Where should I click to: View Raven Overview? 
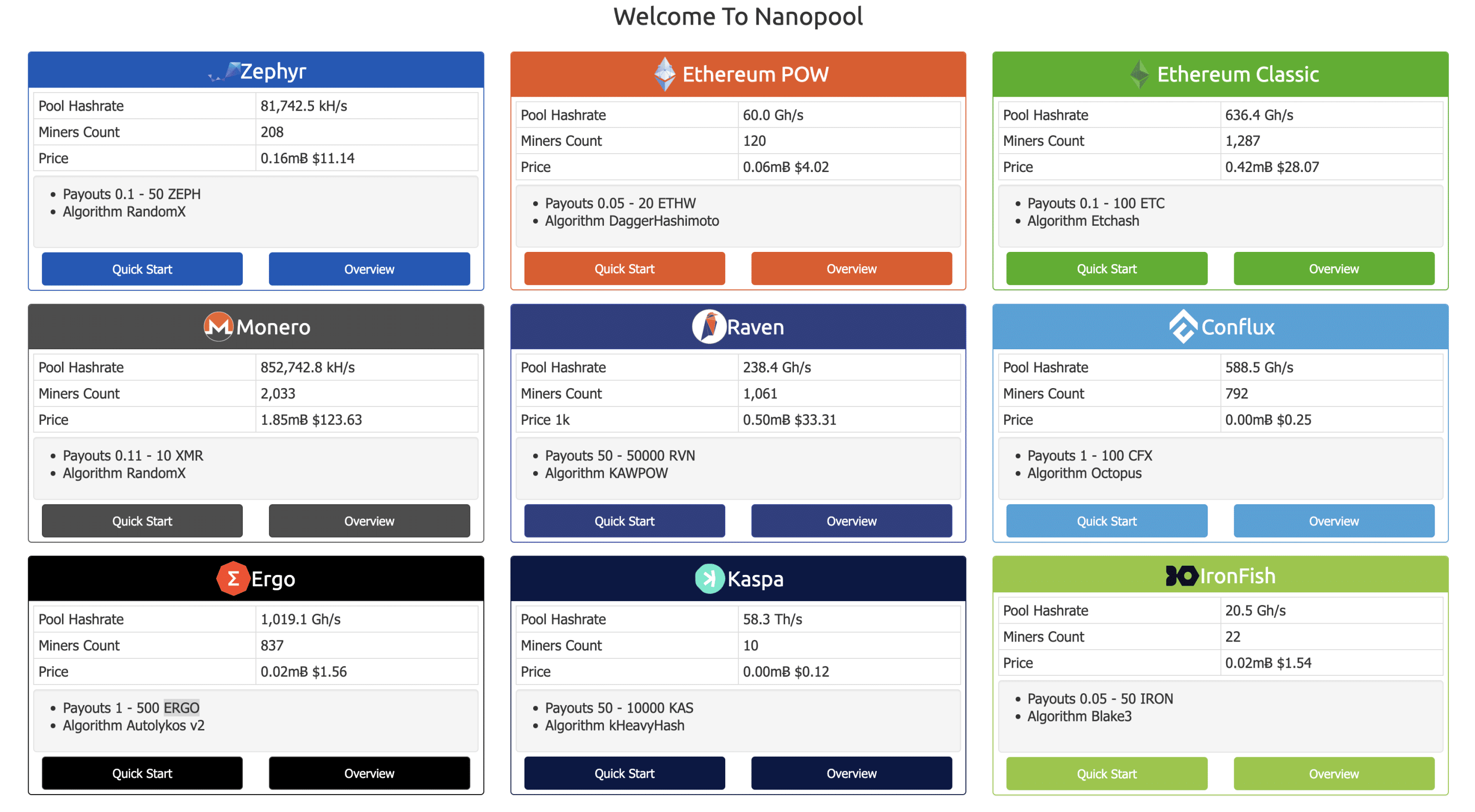(851, 521)
